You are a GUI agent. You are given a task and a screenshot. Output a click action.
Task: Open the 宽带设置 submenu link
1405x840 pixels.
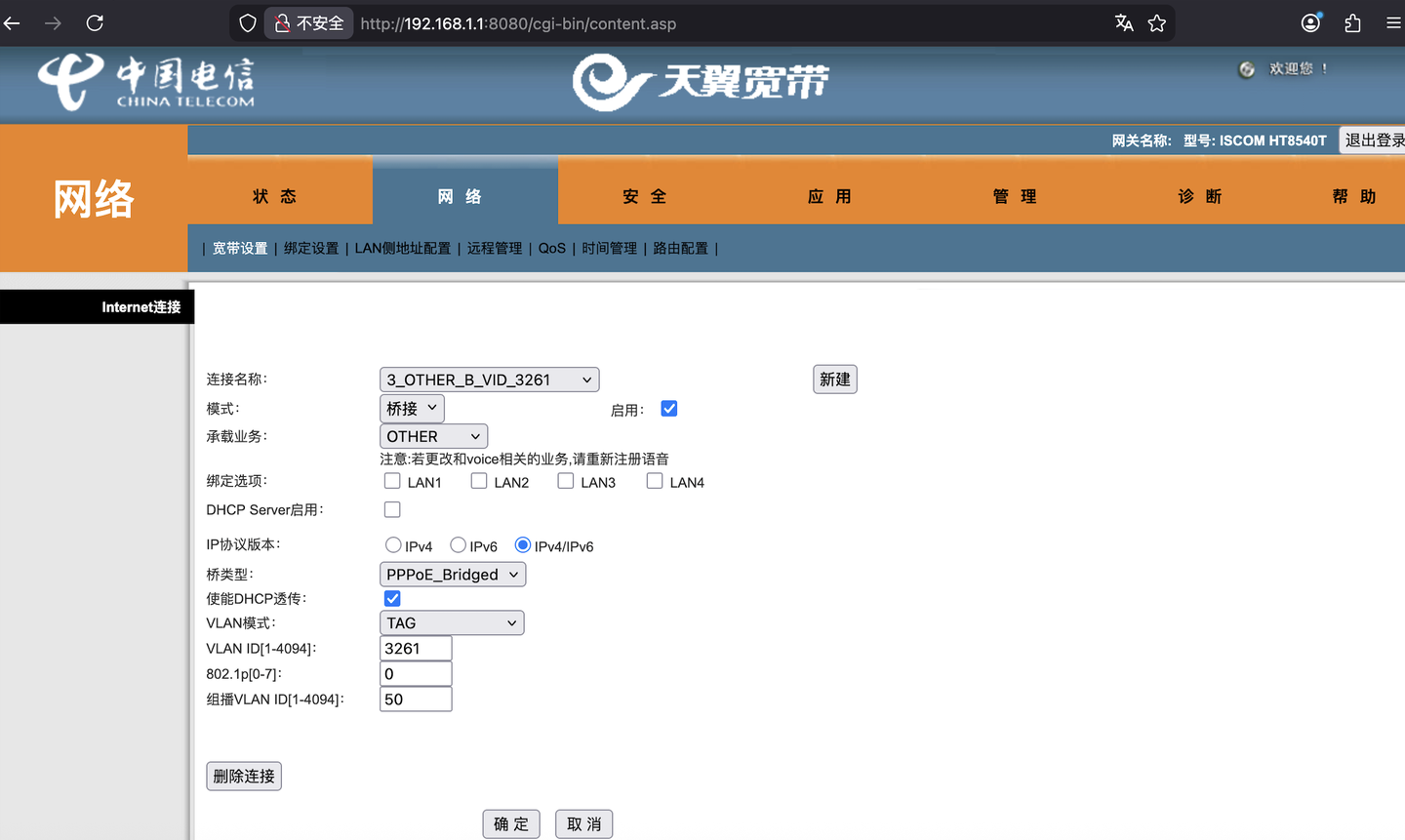240,248
